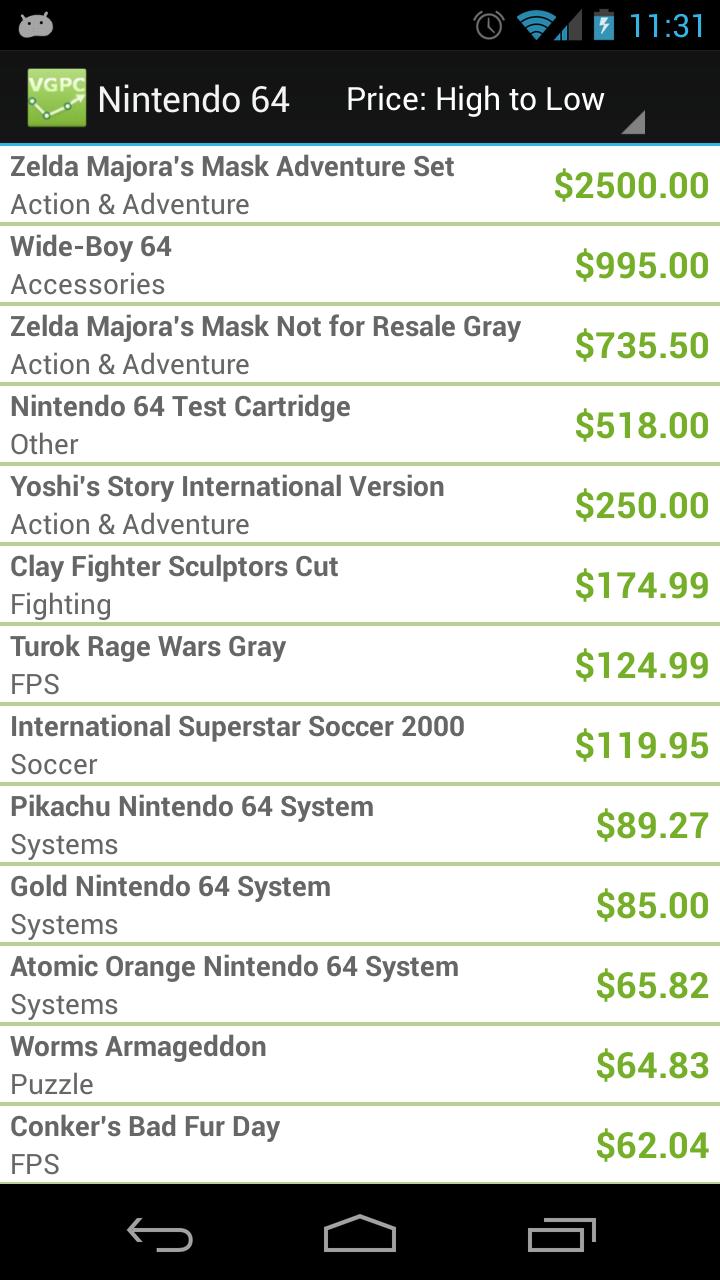Tap the Worms Armageddon price of $64.83
Image resolution: width=720 pixels, height=1280 pixels.
coord(653,1065)
